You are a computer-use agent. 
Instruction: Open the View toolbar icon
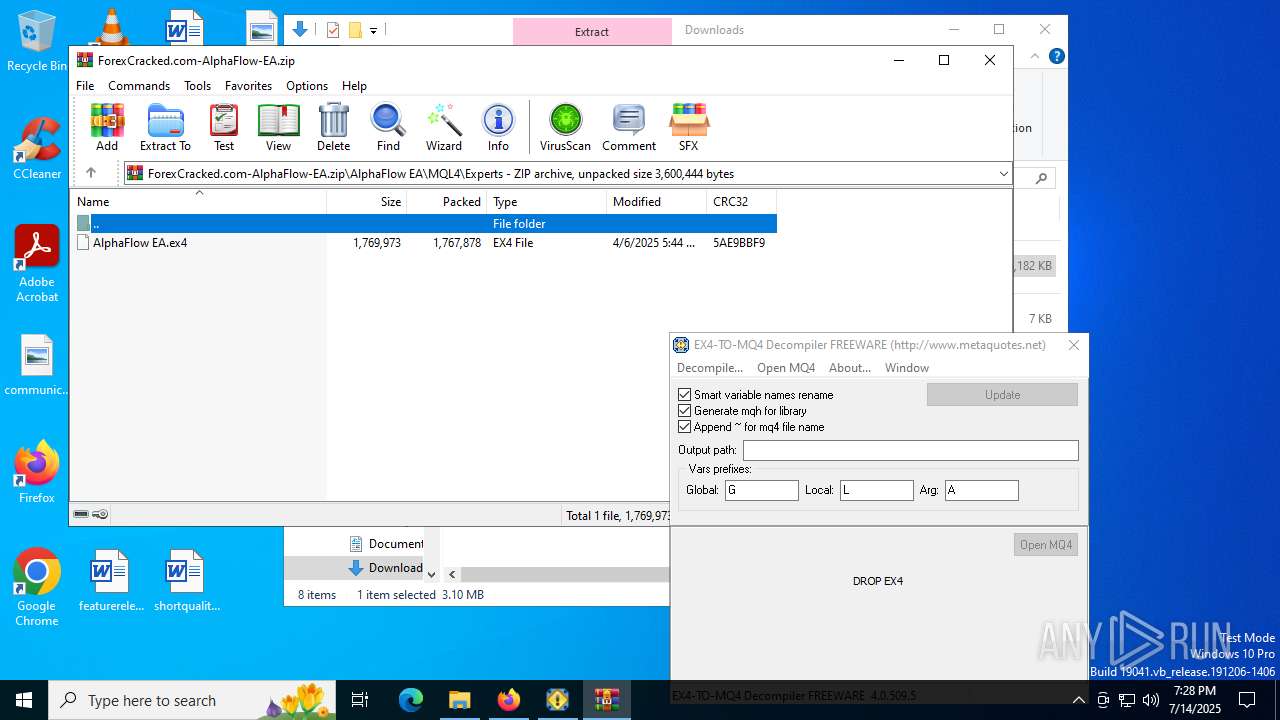pyautogui.click(x=278, y=127)
